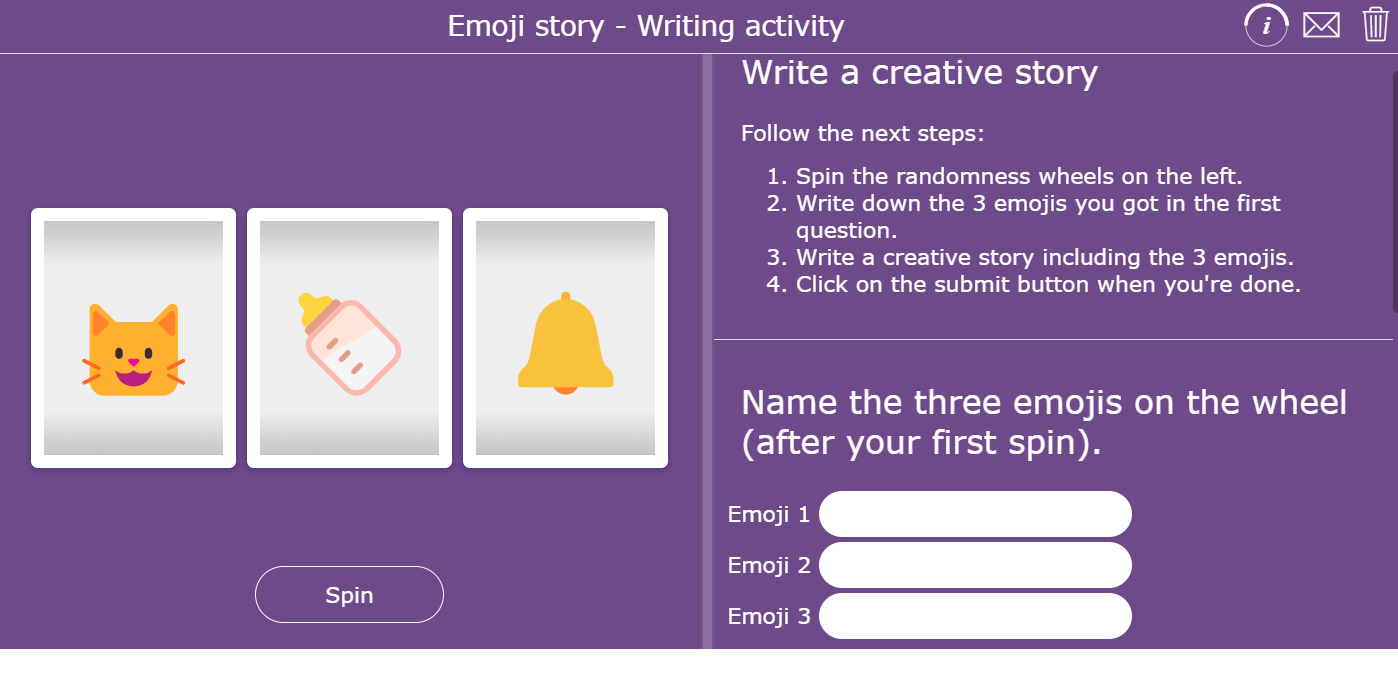Image resolution: width=1398 pixels, height=697 pixels.
Task: Click the "Click on the submit button" step
Action: [1048, 285]
